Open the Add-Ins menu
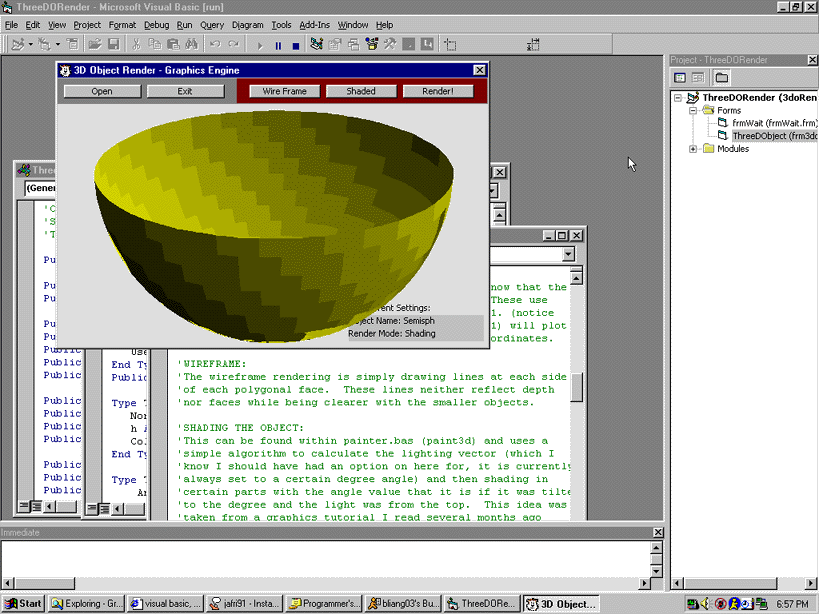Image resolution: width=819 pixels, height=614 pixels. 314,24
